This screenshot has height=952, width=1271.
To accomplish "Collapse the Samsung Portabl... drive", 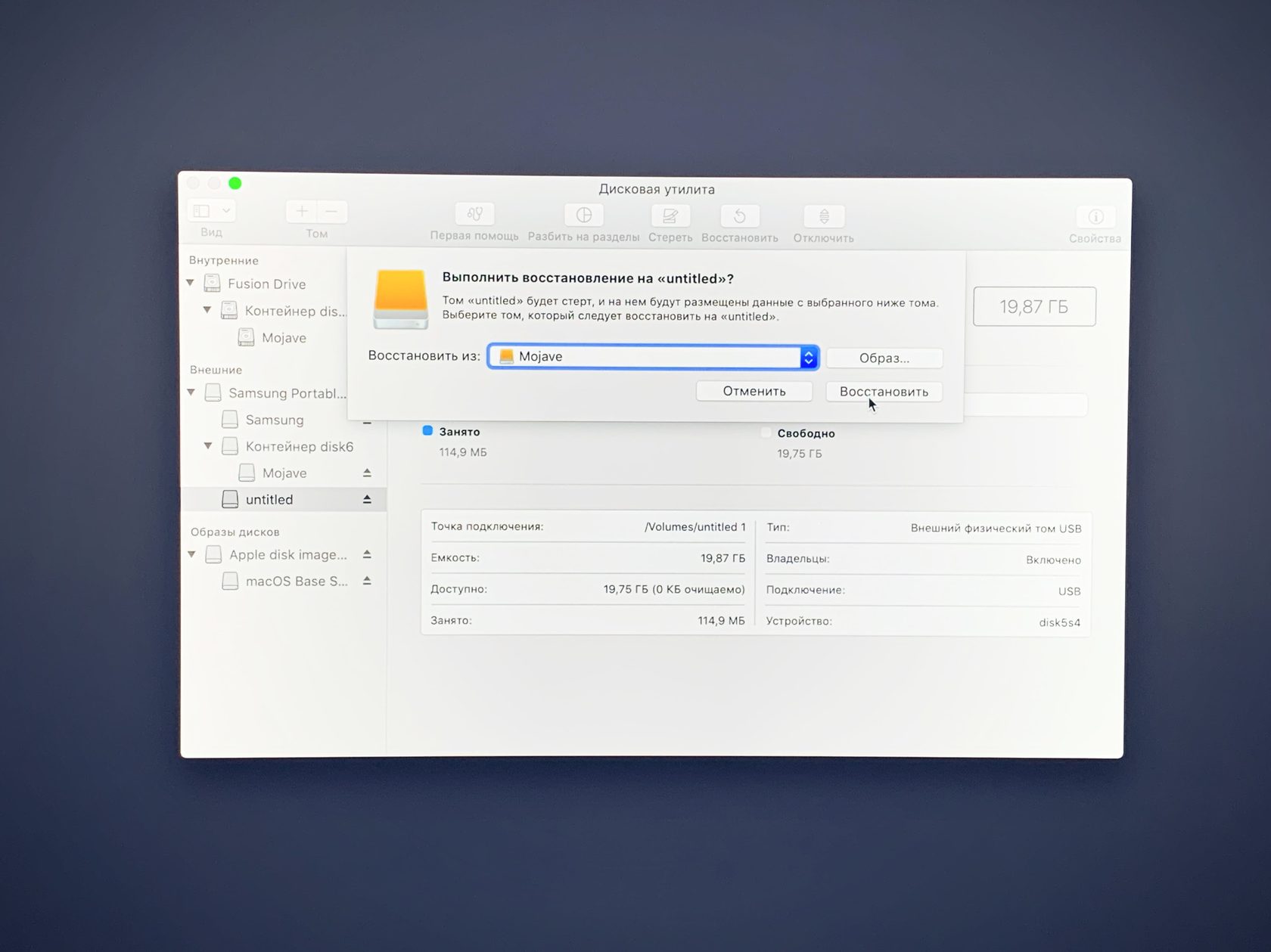I will tap(191, 392).
